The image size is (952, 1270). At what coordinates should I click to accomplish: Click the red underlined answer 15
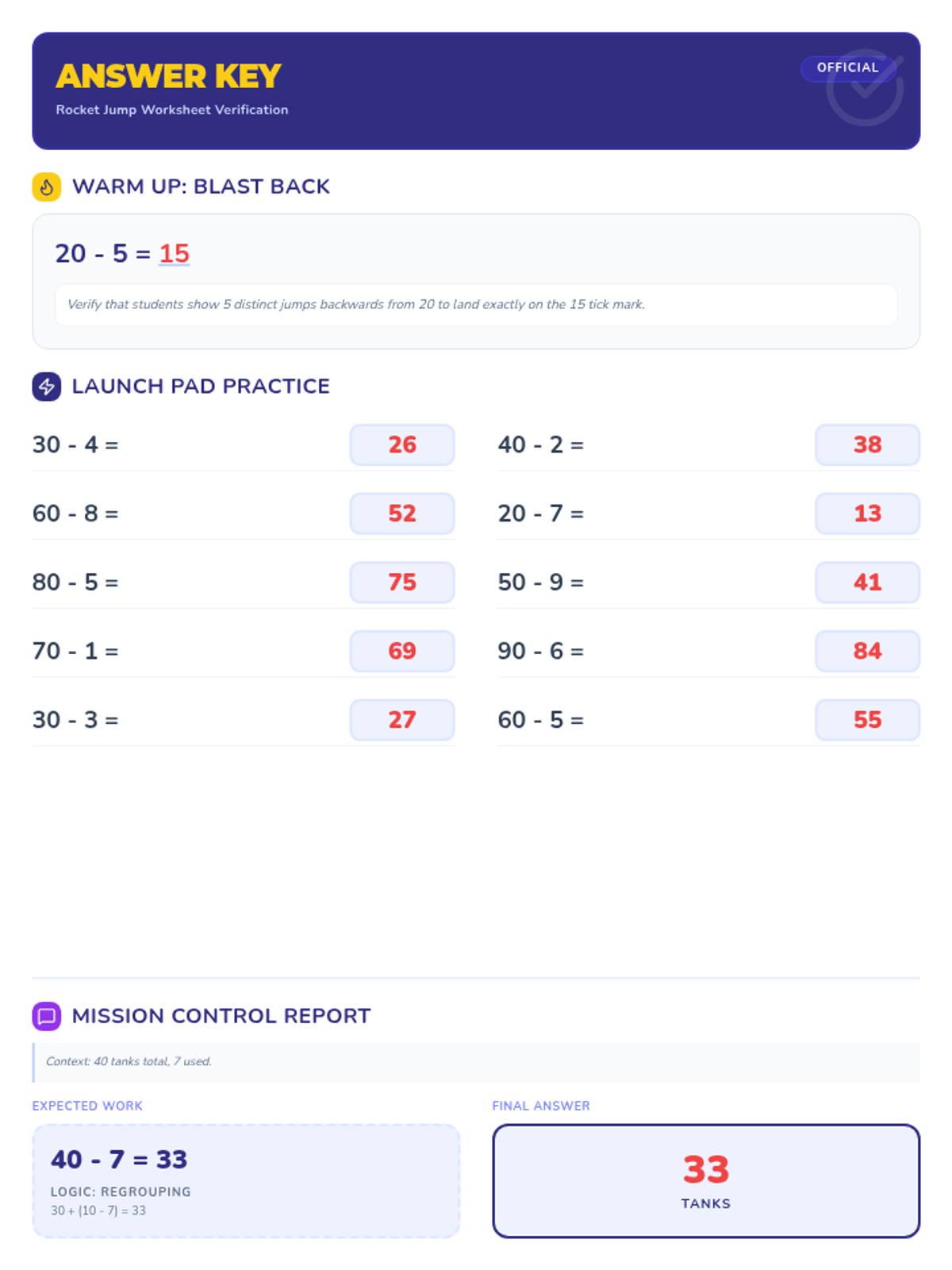pyautogui.click(x=174, y=253)
